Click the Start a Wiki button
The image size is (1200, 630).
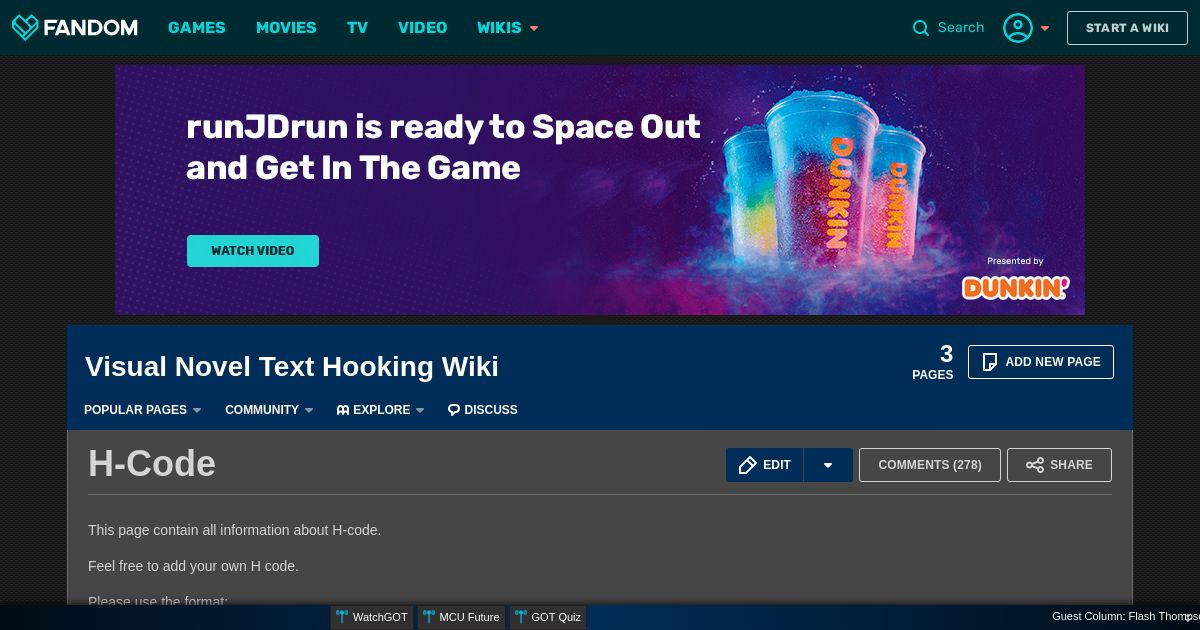[x=1127, y=28]
